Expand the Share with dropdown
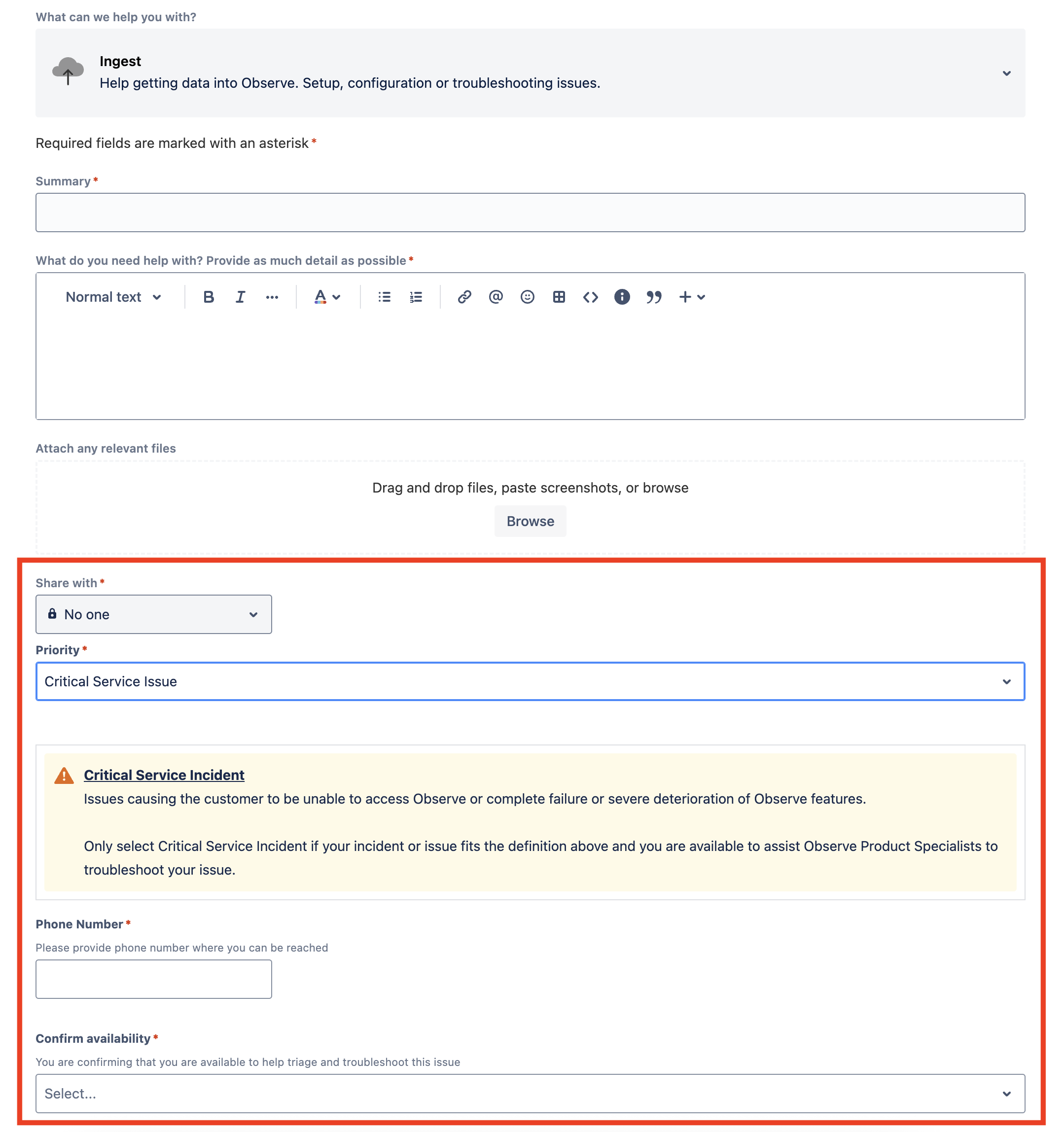 click(154, 614)
